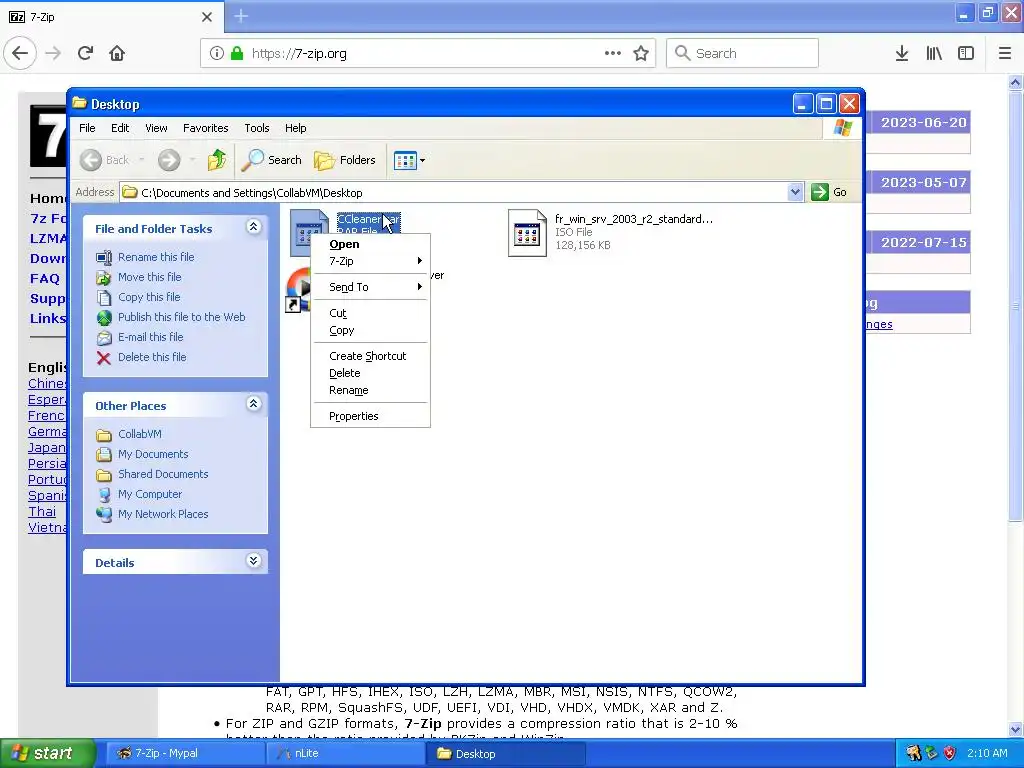Screen dimensions: 1024x768
Task: Click Desktop taskbar button
Action: click(x=507, y=753)
